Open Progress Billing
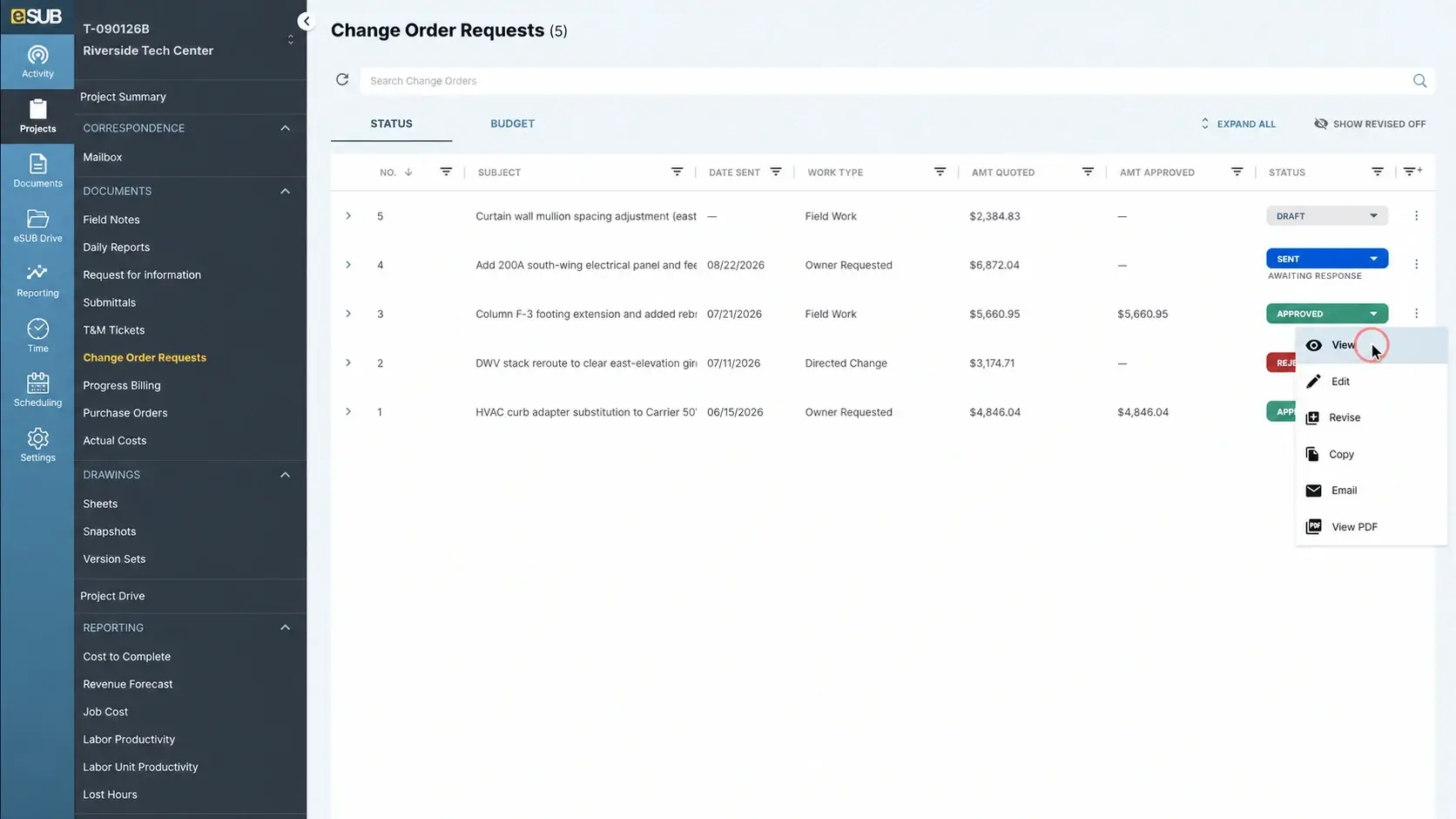Image resolution: width=1456 pixels, height=819 pixels. pos(122,385)
